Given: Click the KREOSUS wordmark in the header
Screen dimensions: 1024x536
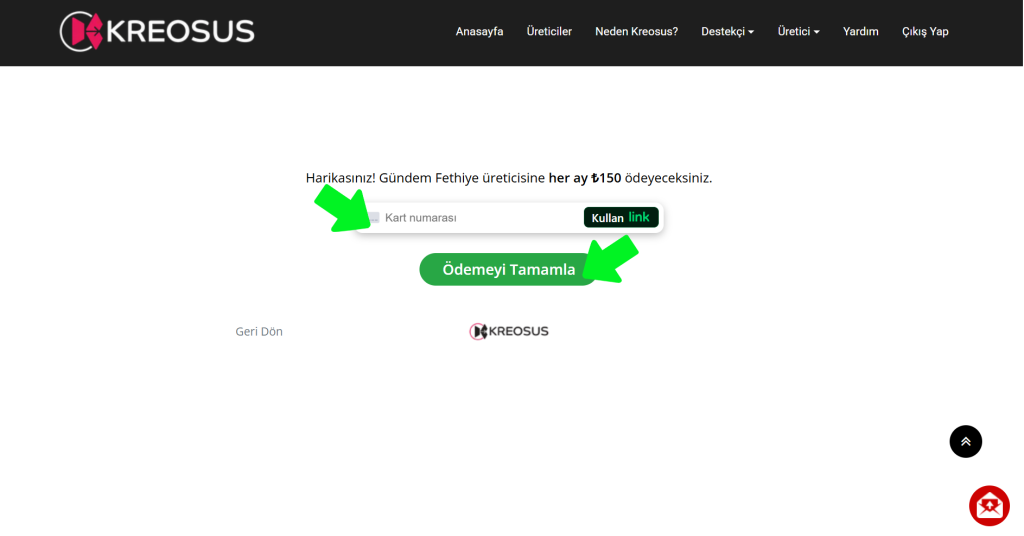Looking at the screenshot, I should pos(181,32).
